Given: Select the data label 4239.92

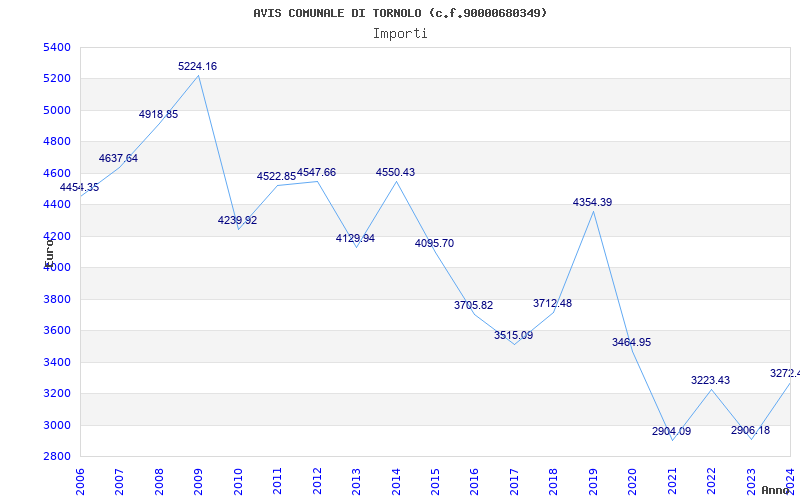Looking at the screenshot, I should point(237,220).
